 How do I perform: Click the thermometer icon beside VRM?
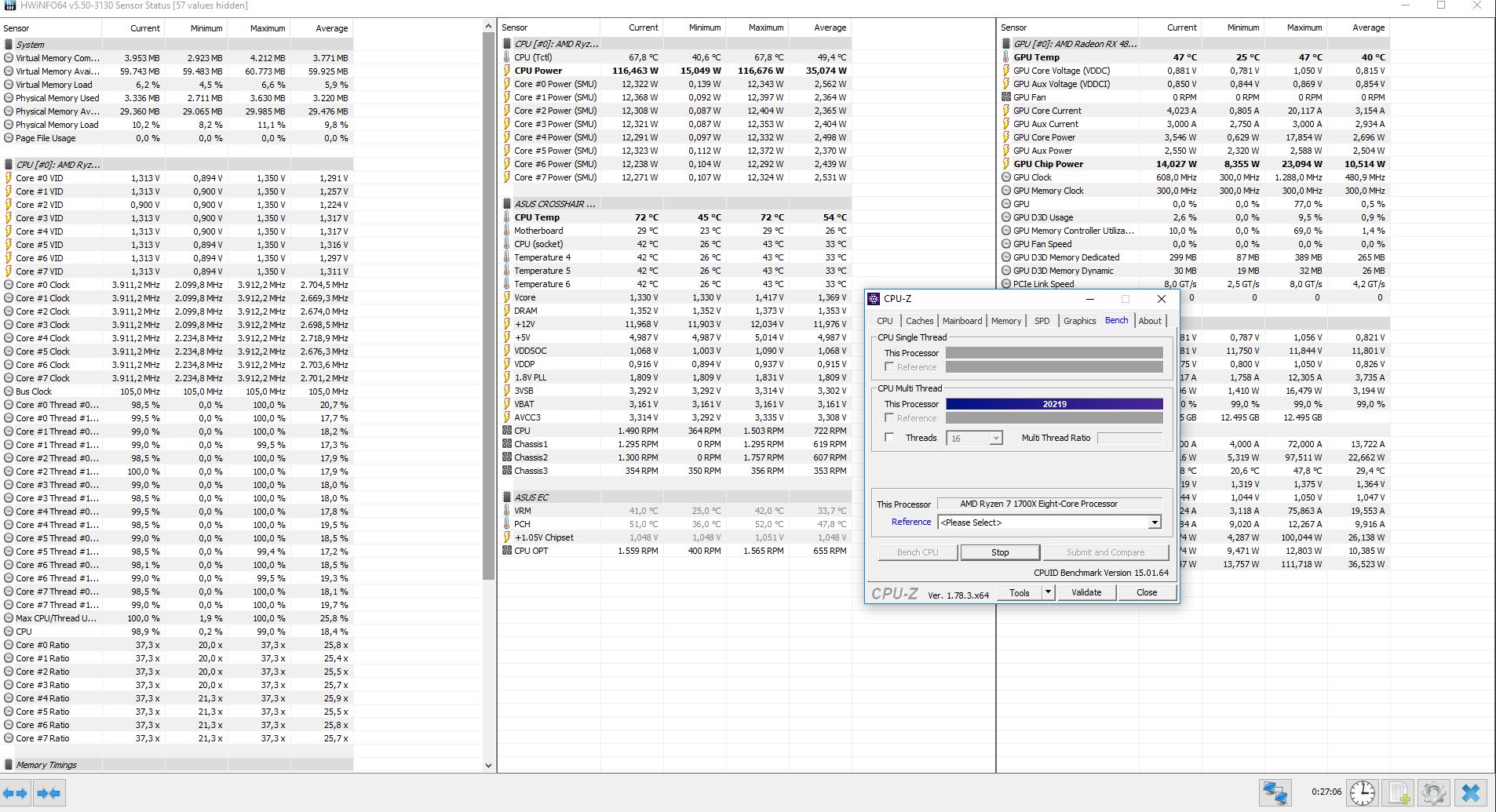click(507, 511)
